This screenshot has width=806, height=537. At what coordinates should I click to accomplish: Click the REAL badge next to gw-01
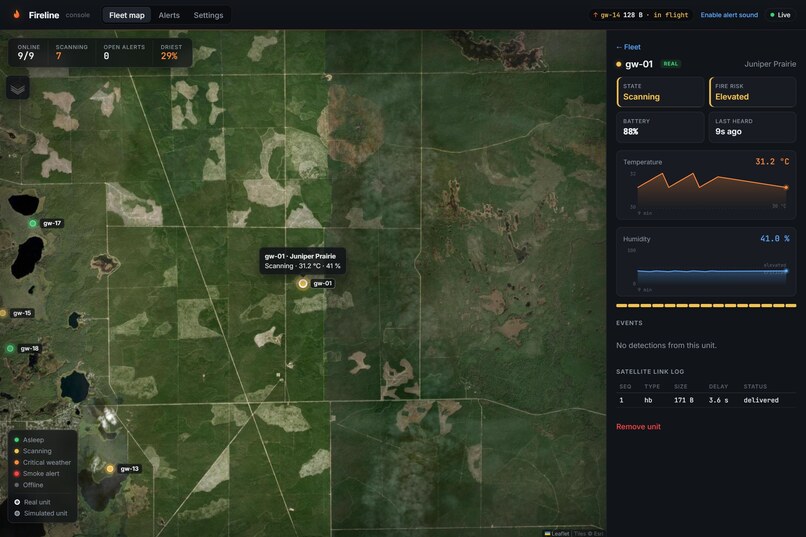click(x=670, y=64)
